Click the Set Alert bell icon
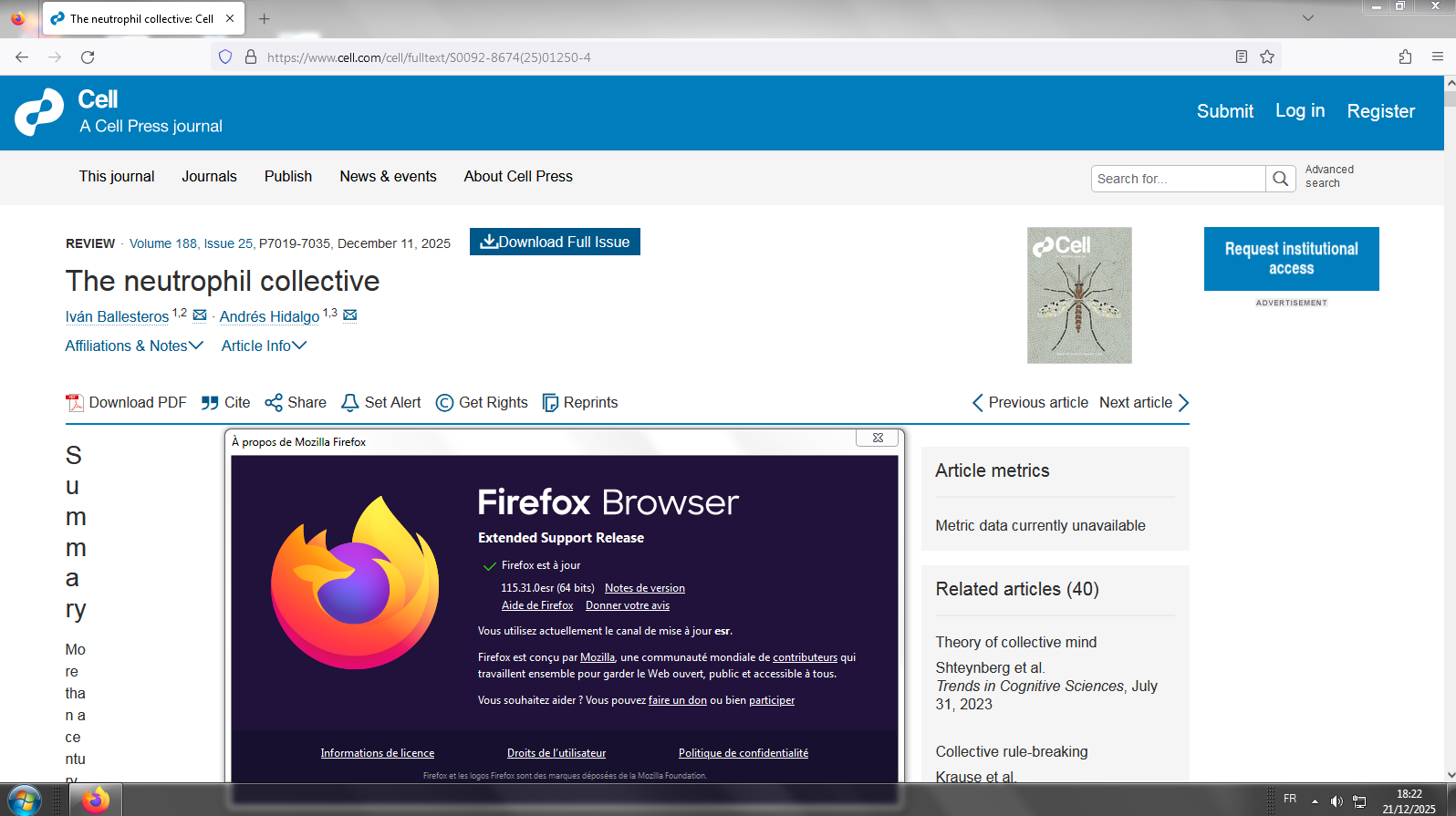Image resolution: width=1456 pixels, height=816 pixels. click(349, 403)
